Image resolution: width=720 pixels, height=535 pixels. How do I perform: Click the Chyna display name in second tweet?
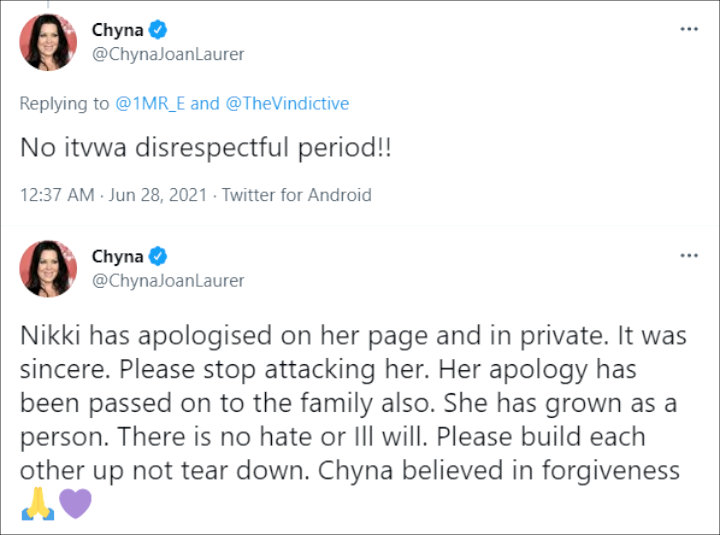pos(118,257)
